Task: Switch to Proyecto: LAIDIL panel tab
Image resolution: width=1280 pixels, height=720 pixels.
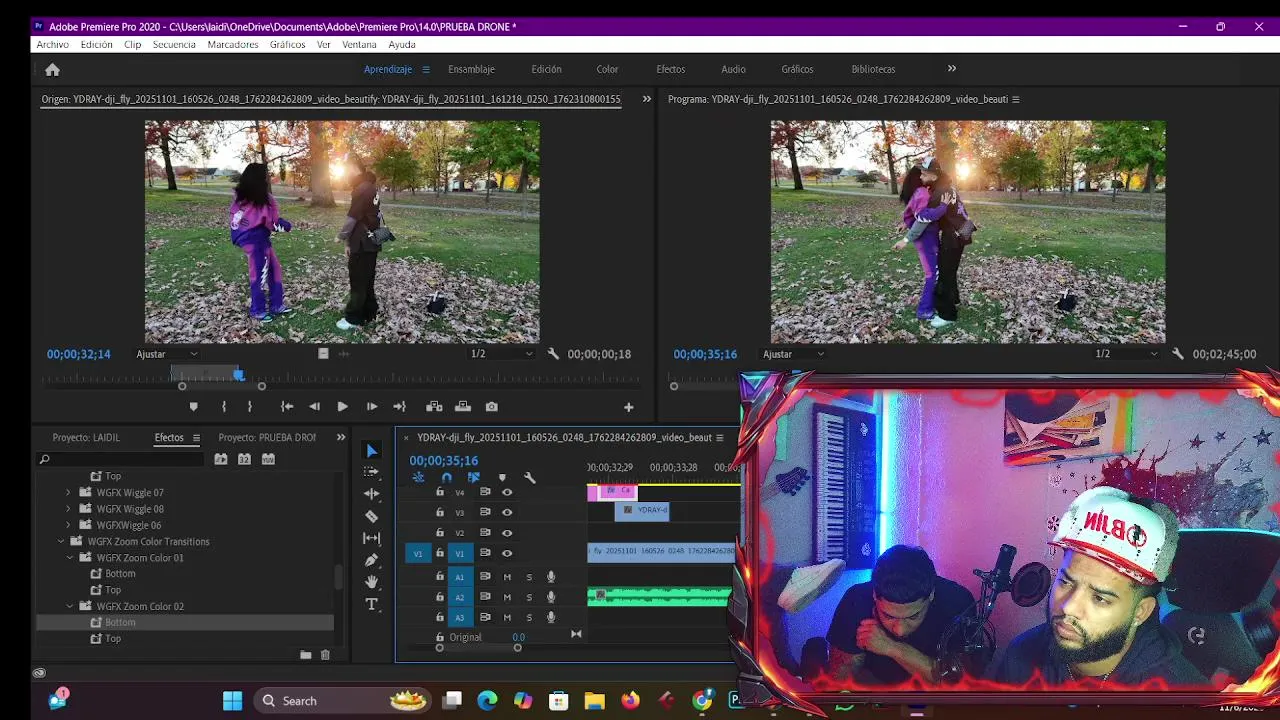Action: [x=86, y=438]
